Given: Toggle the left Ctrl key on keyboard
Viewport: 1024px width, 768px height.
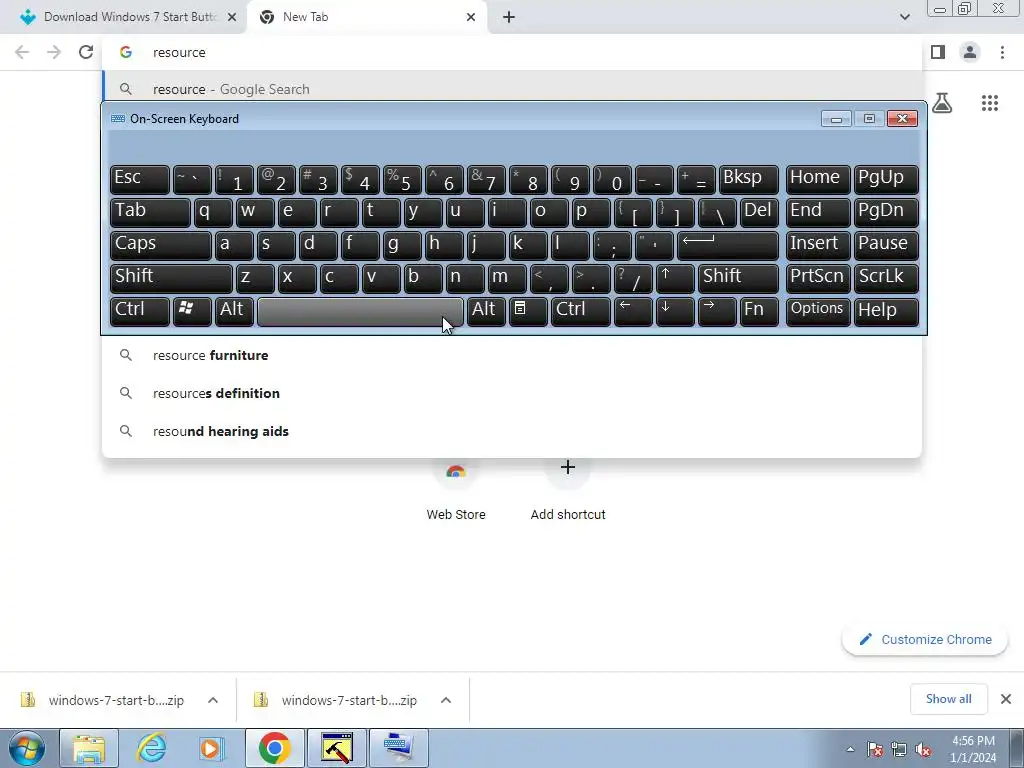Looking at the screenshot, I should (x=140, y=311).
